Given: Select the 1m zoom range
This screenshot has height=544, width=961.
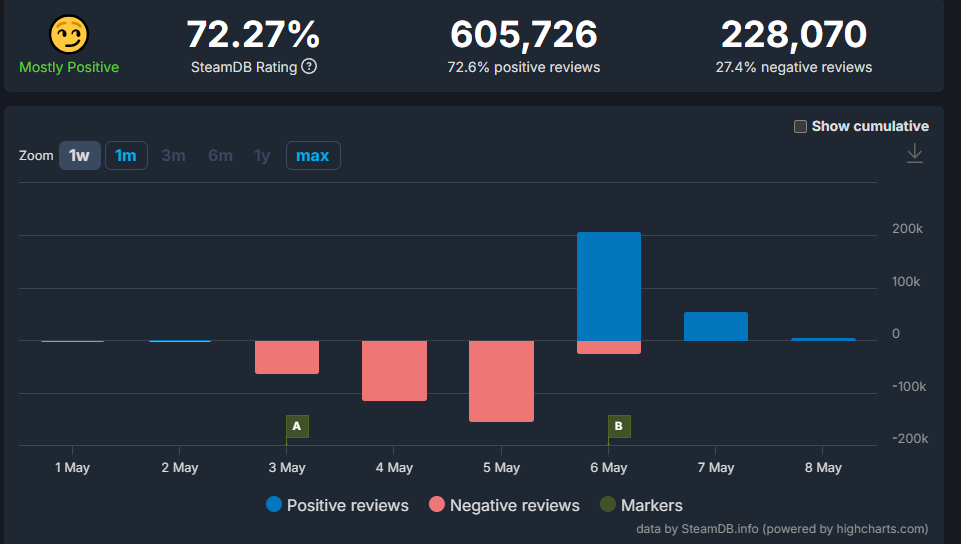Looking at the screenshot, I should [x=126, y=156].
